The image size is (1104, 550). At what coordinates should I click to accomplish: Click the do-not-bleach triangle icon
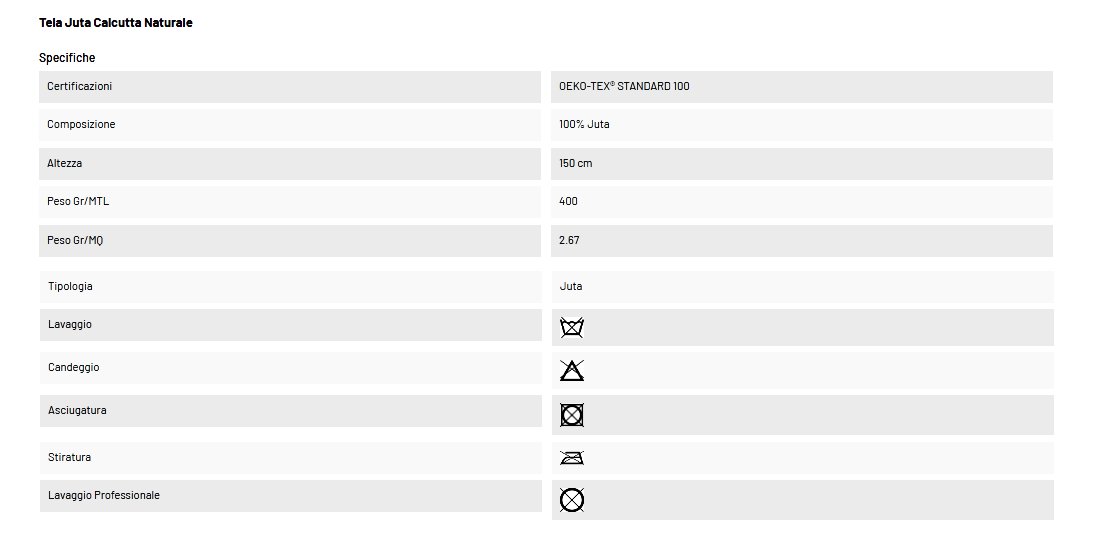pos(572,370)
